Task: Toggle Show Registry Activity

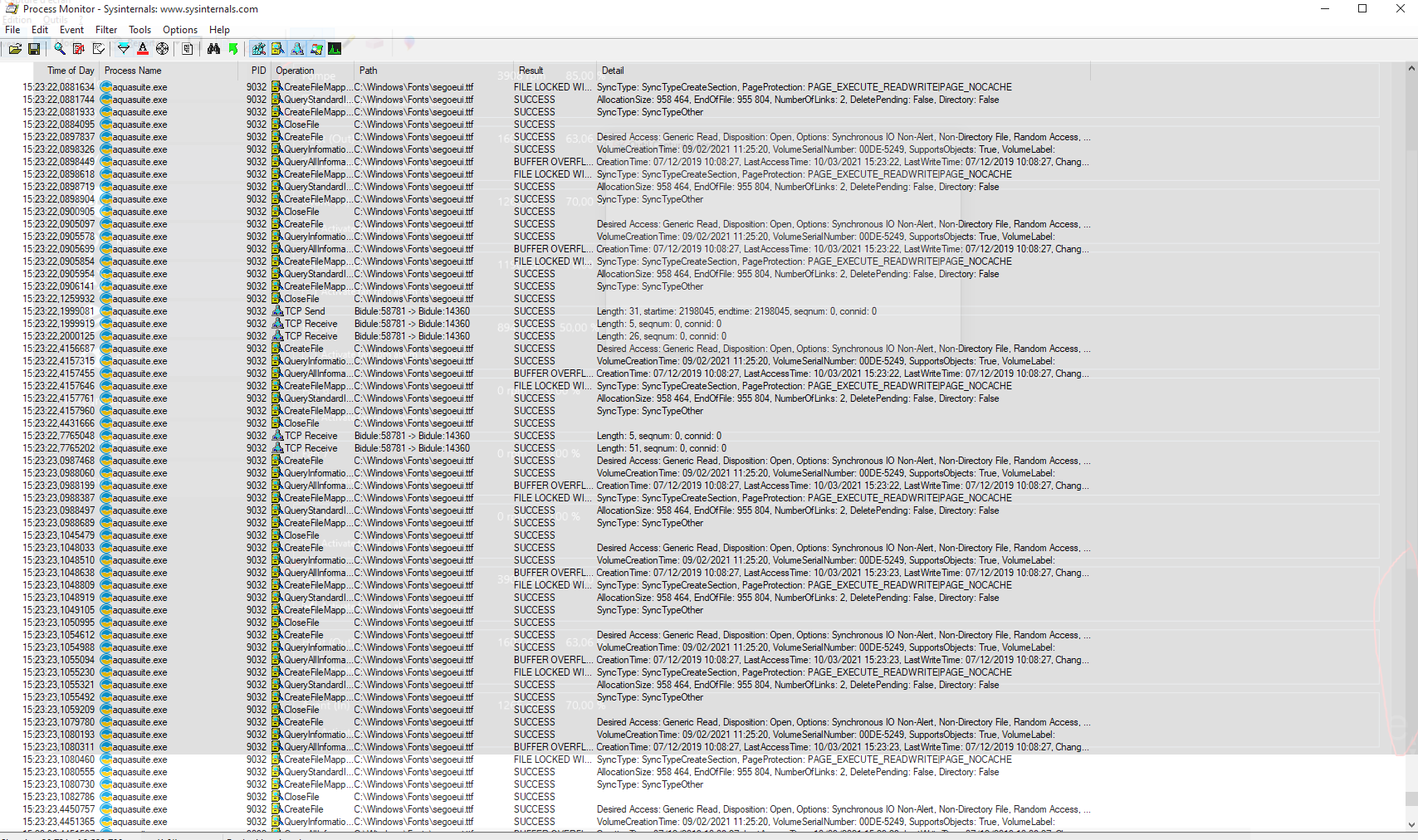Action: click(259, 49)
